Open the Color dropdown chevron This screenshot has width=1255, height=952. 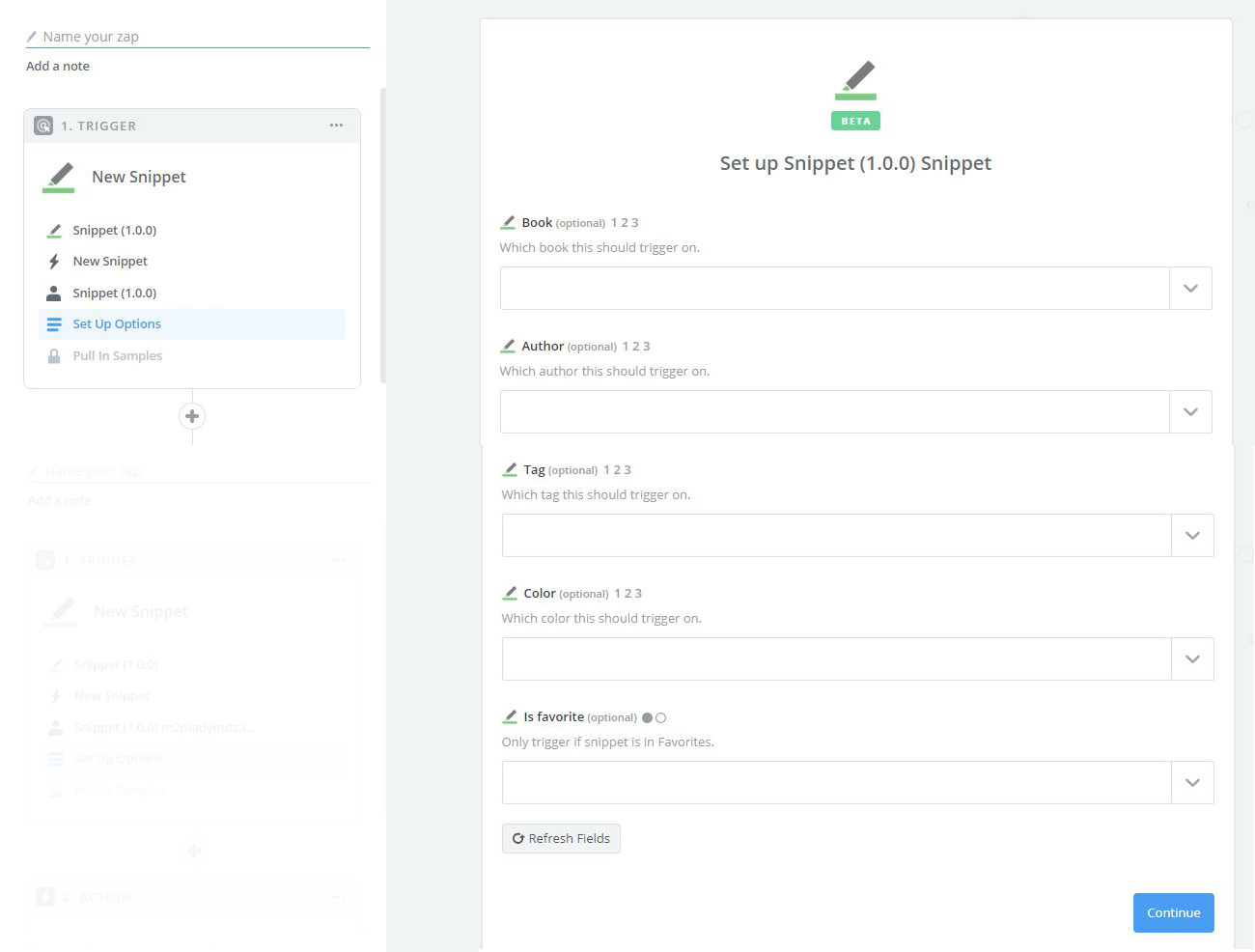1192,659
